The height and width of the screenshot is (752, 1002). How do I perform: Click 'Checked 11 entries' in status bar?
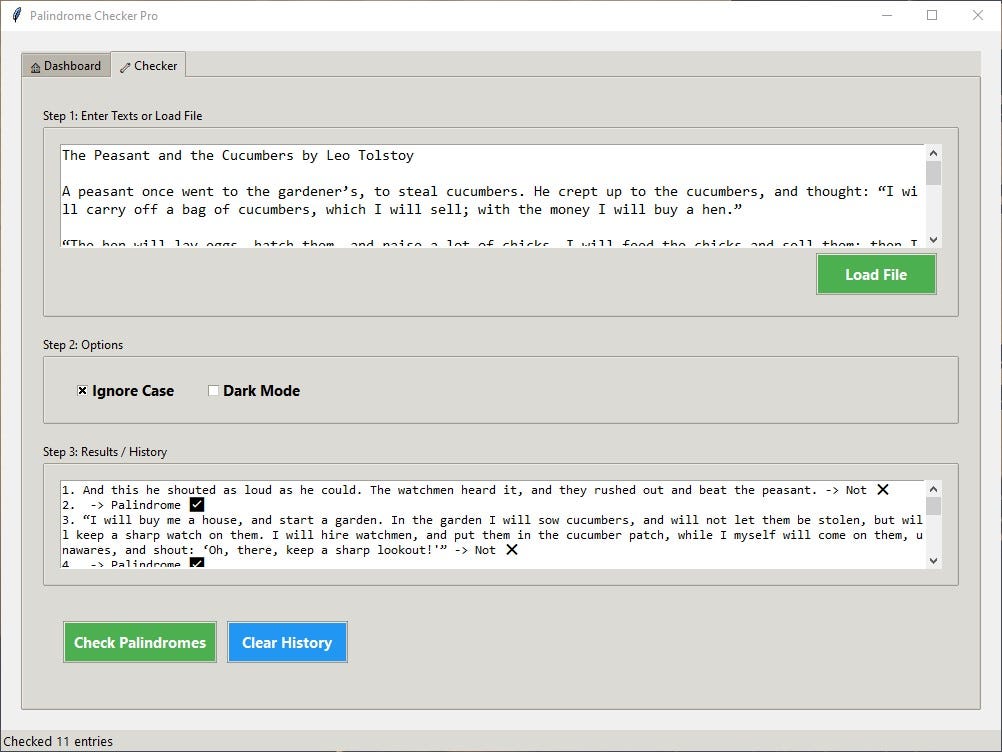point(58,741)
